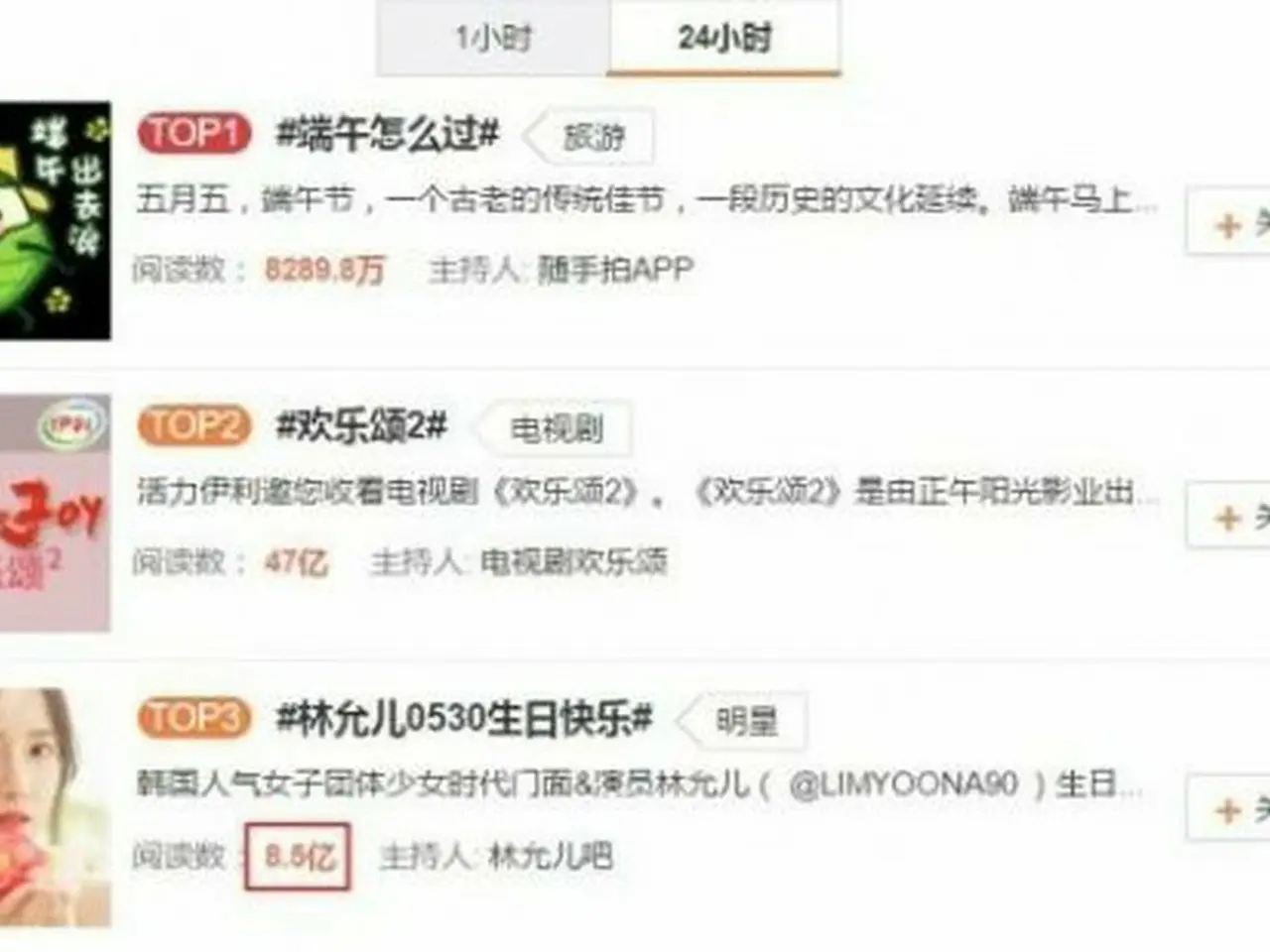Image resolution: width=1270 pixels, height=952 pixels.
Task: Follow the 端午怎么过 topic with plus button
Action: pos(1229,224)
